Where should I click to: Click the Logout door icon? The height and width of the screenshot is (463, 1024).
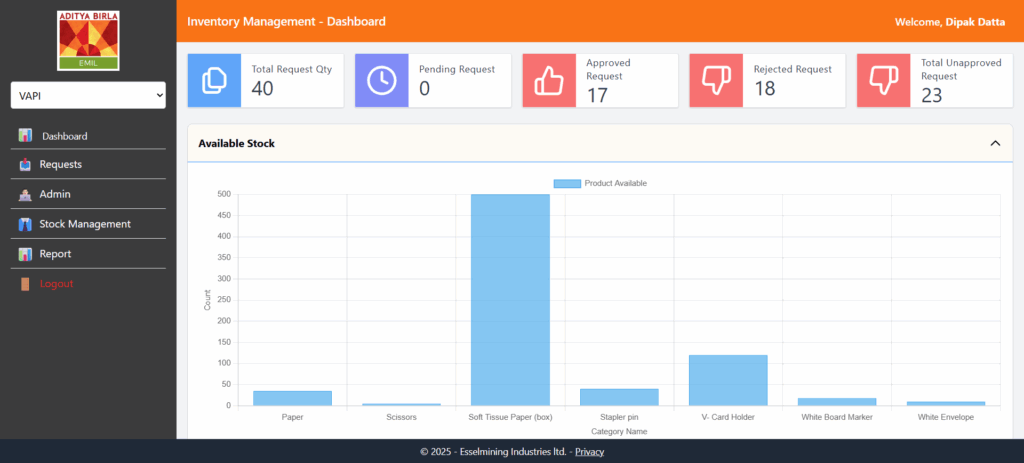coord(25,284)
